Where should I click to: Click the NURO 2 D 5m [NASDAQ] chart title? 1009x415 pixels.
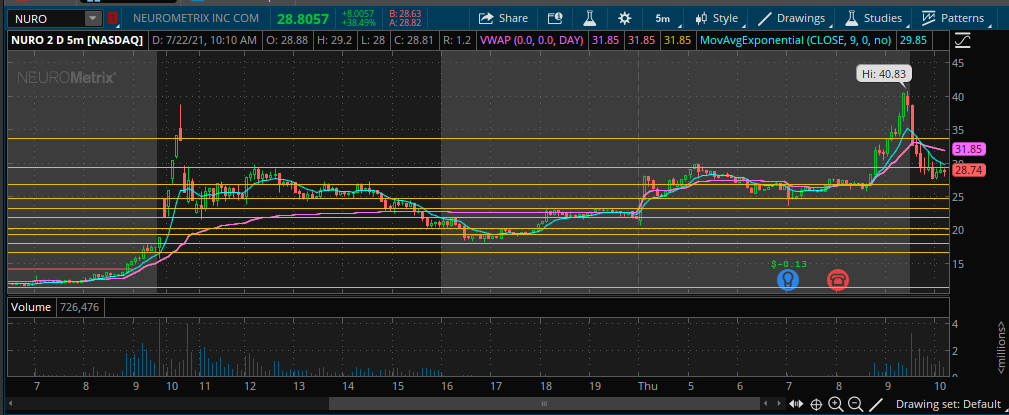(x=76, y=41)
